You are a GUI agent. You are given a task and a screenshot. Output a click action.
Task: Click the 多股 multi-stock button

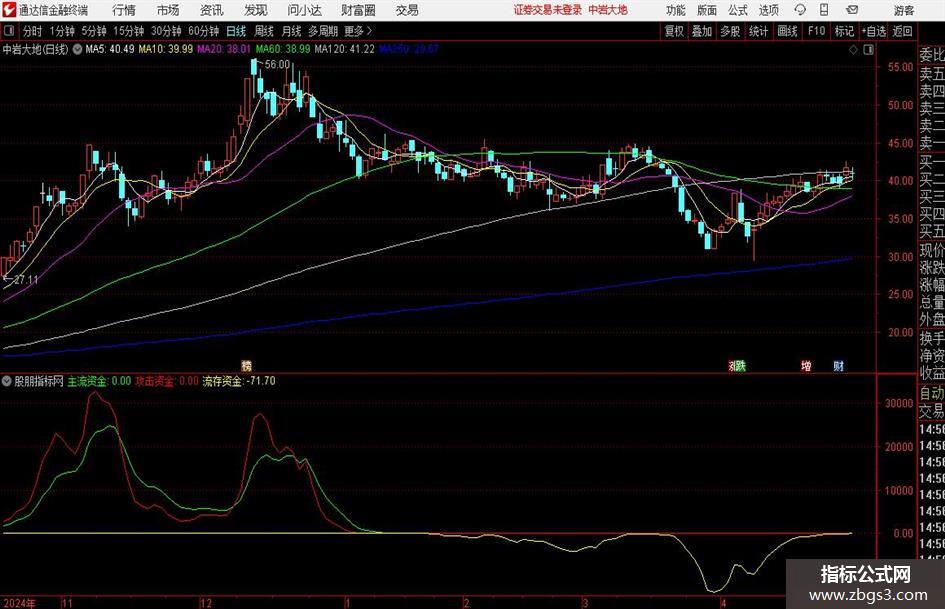(730, 31)
